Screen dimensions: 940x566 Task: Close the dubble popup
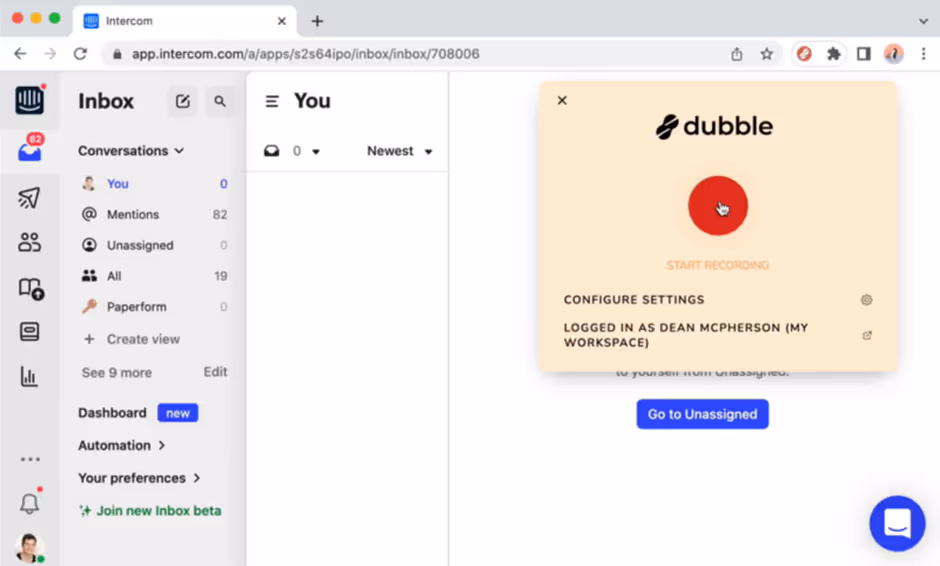point(562,100)
